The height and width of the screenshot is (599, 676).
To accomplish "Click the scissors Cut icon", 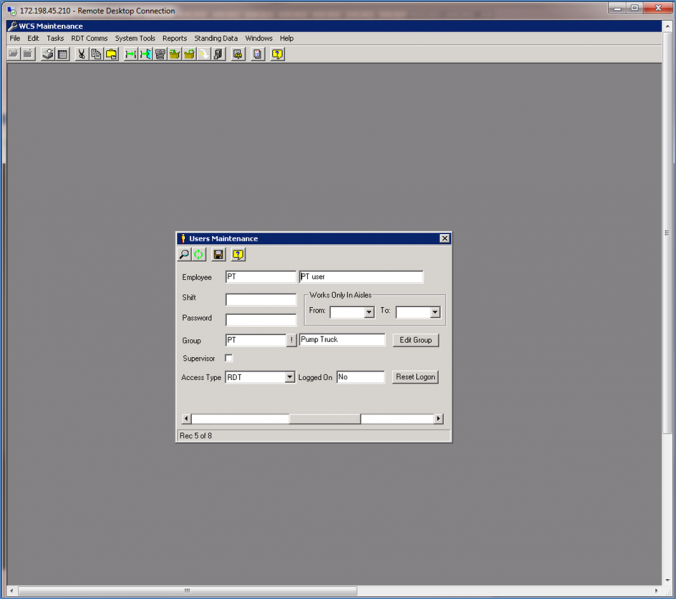I will pos(81,54).
